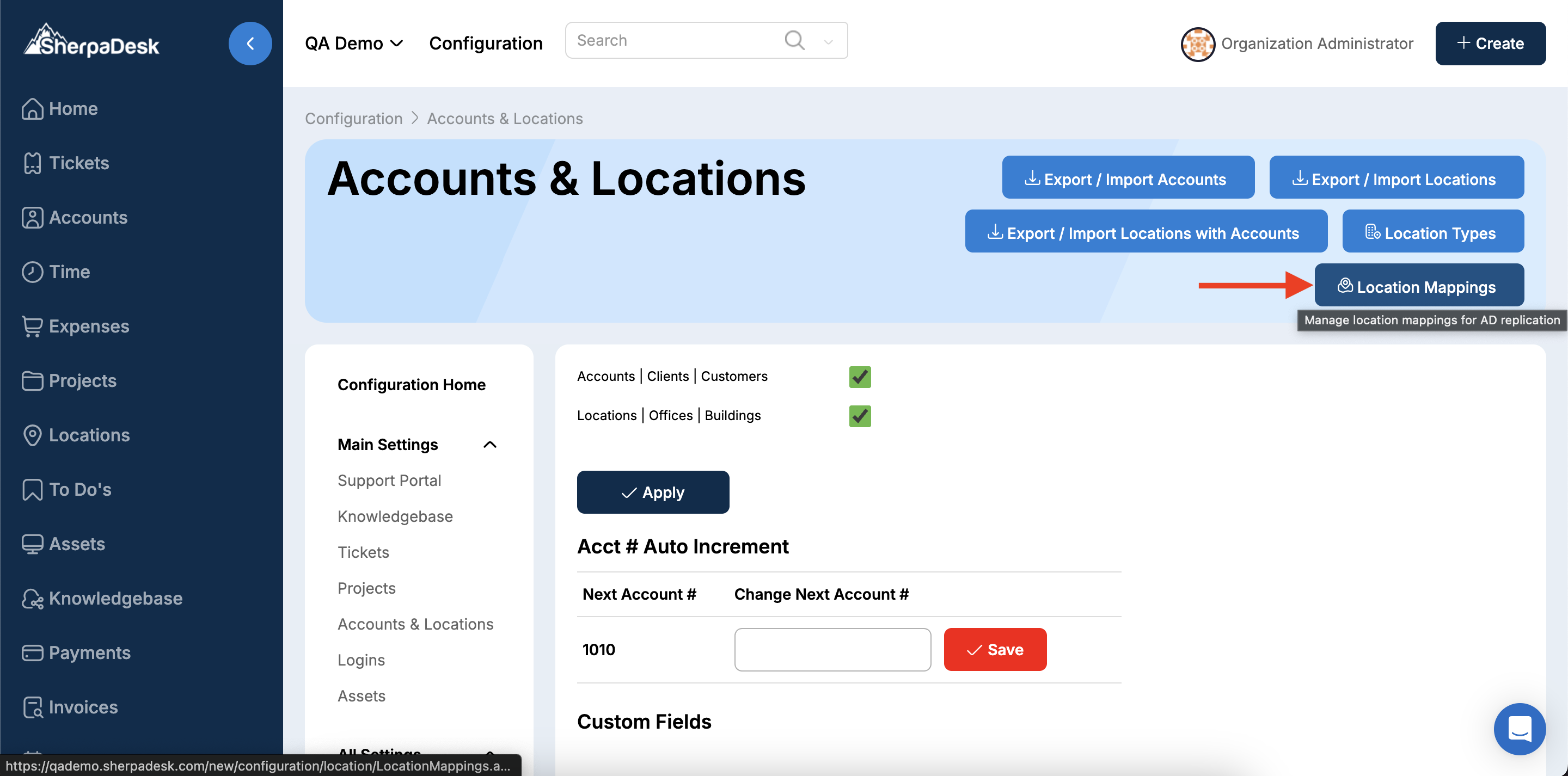
Task: Click the Time clock icon
Action: tap(32, 272)
